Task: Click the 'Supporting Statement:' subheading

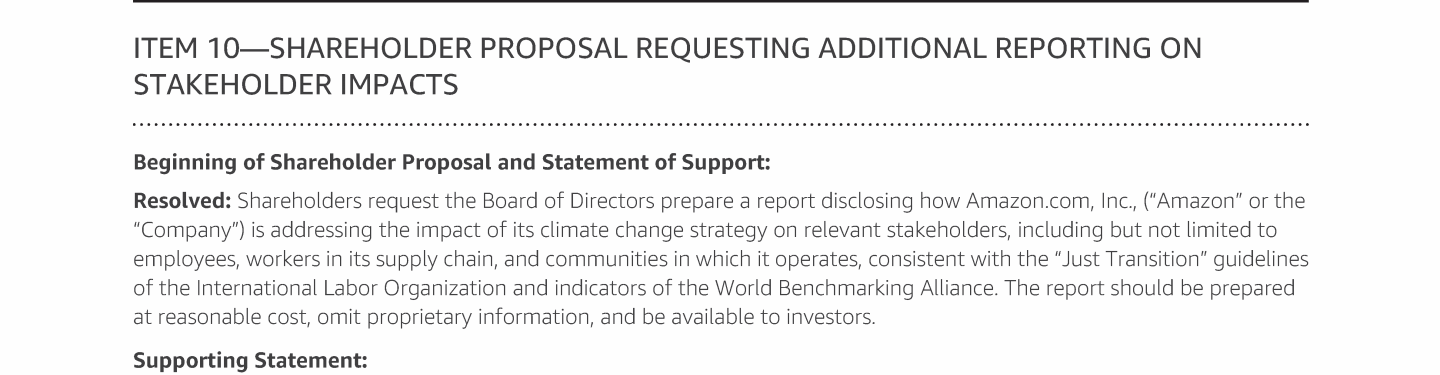Action: pos(250,359)
